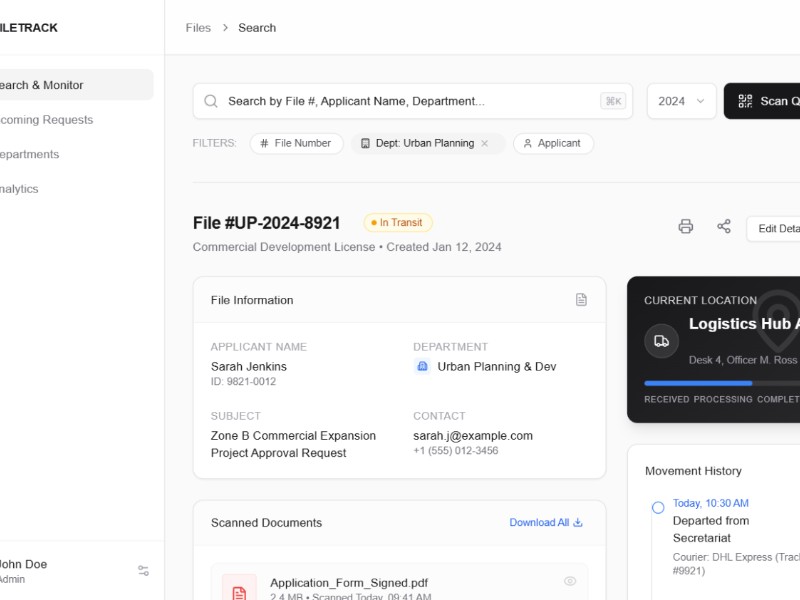
Task: Click Download All for scanned documents
Action: [x=545, y=522]
